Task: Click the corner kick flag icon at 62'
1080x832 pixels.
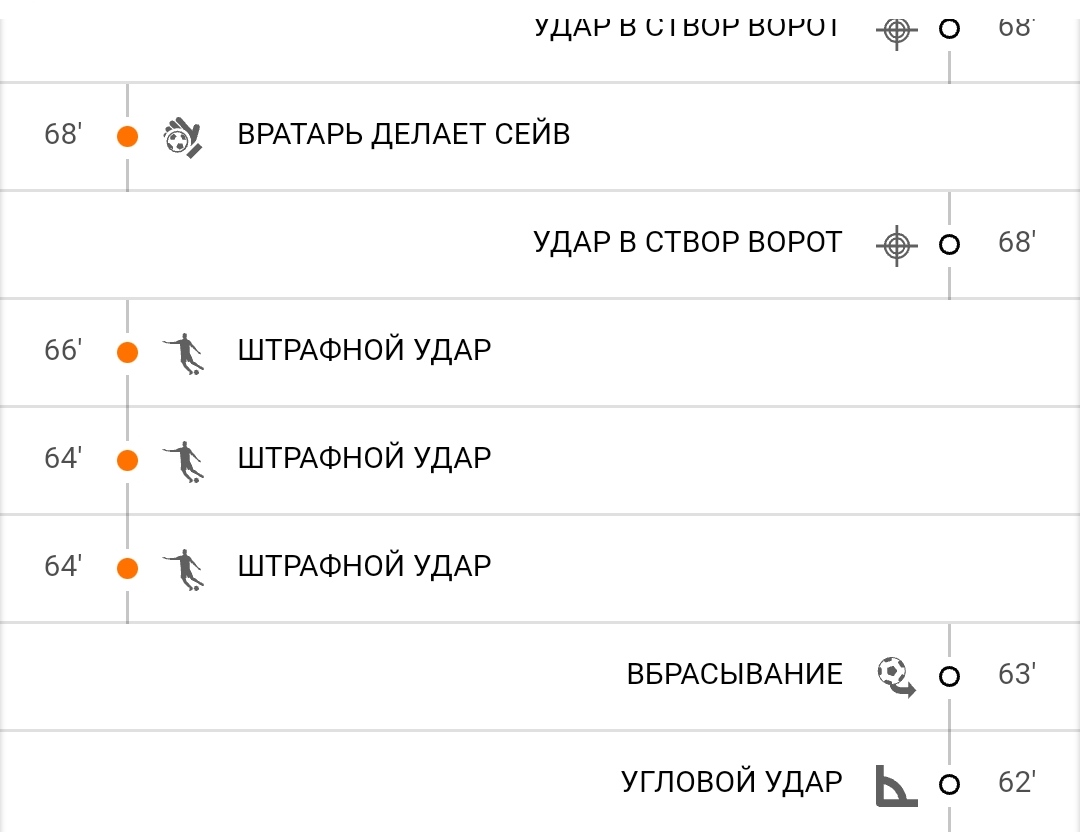Action: point(896,785)
